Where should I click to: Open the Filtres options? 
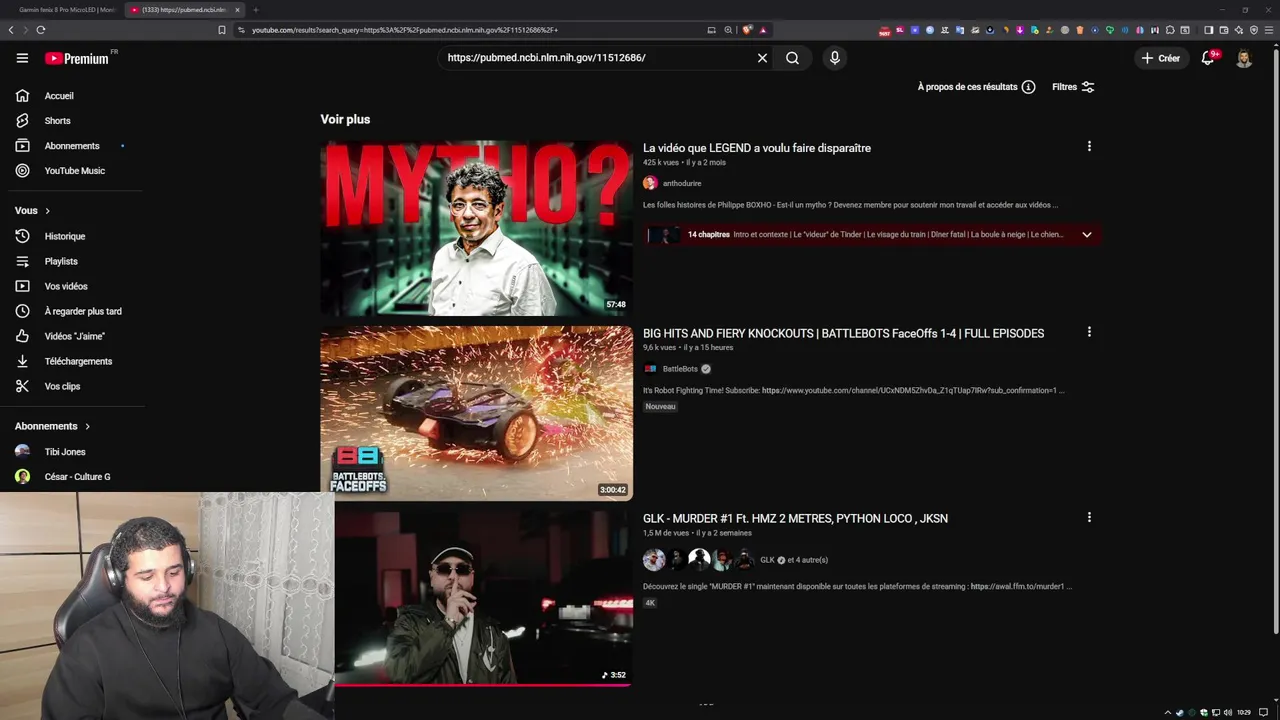(1073, 87)
